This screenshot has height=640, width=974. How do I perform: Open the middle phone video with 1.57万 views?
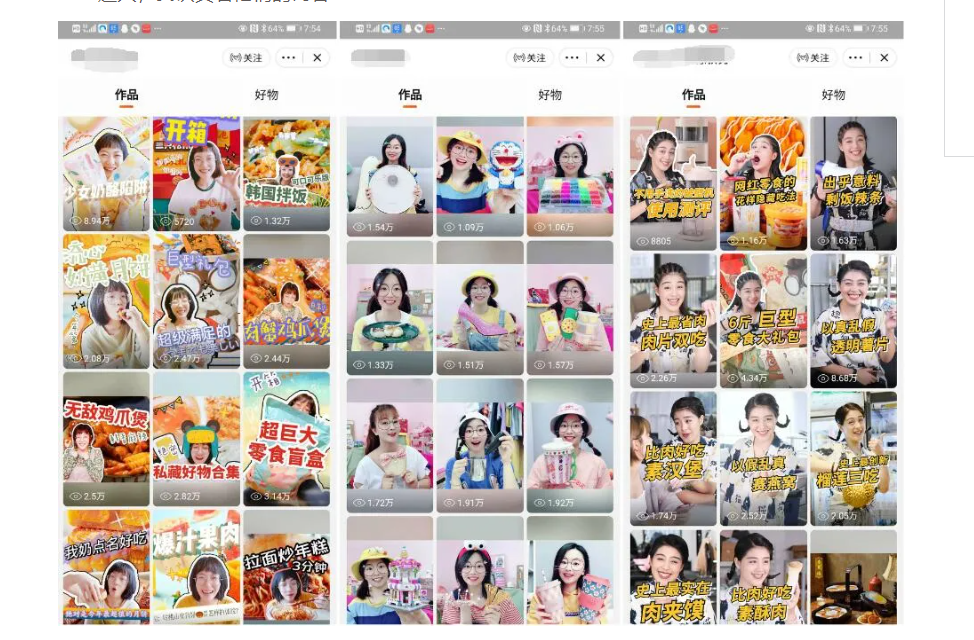(x=570, y=308)
